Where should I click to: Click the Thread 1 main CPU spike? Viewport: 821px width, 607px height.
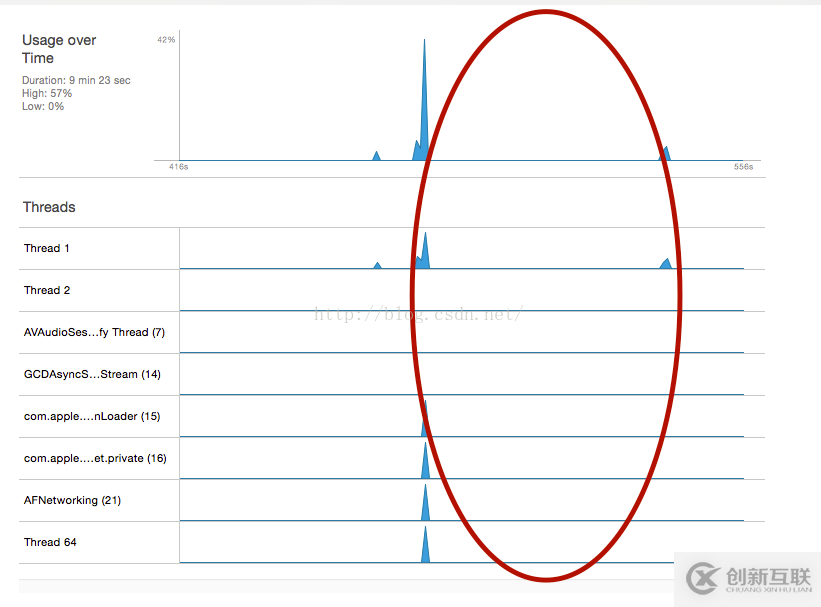[425, 254]
